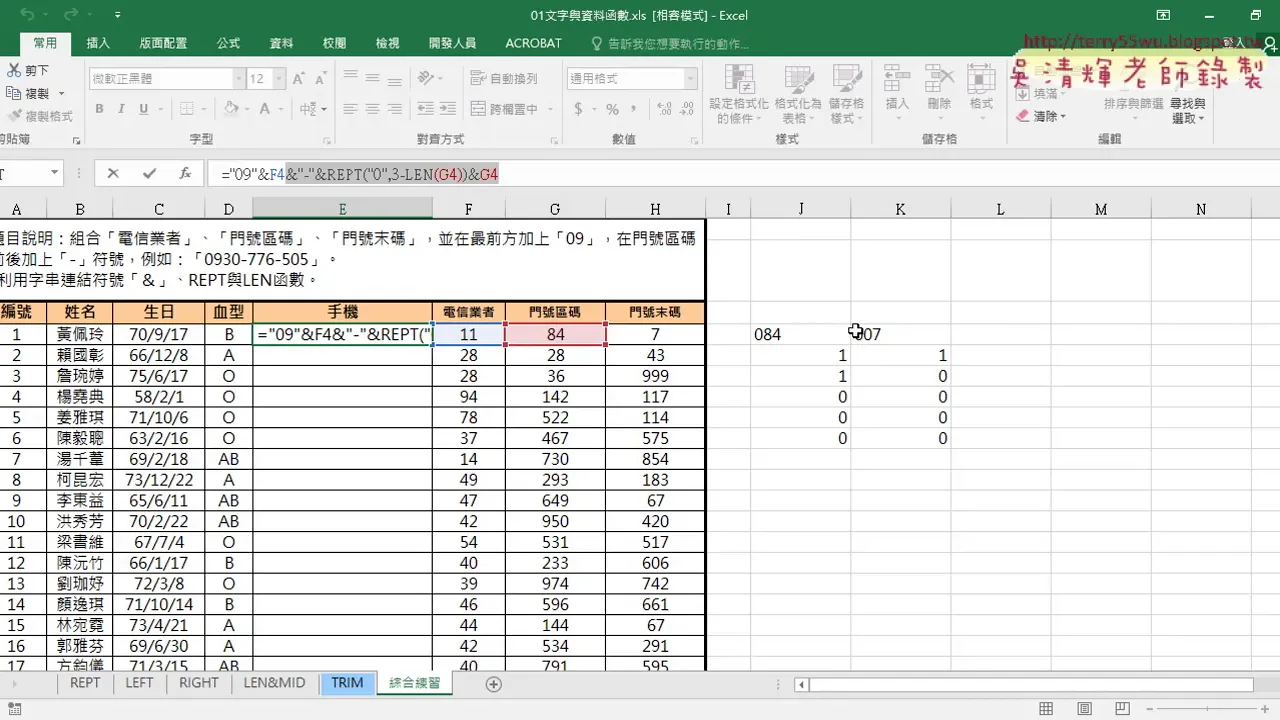Click cell containing 黃佩玲
Viewport: 1280px width, 720px height.
click(x=79, y=334)
